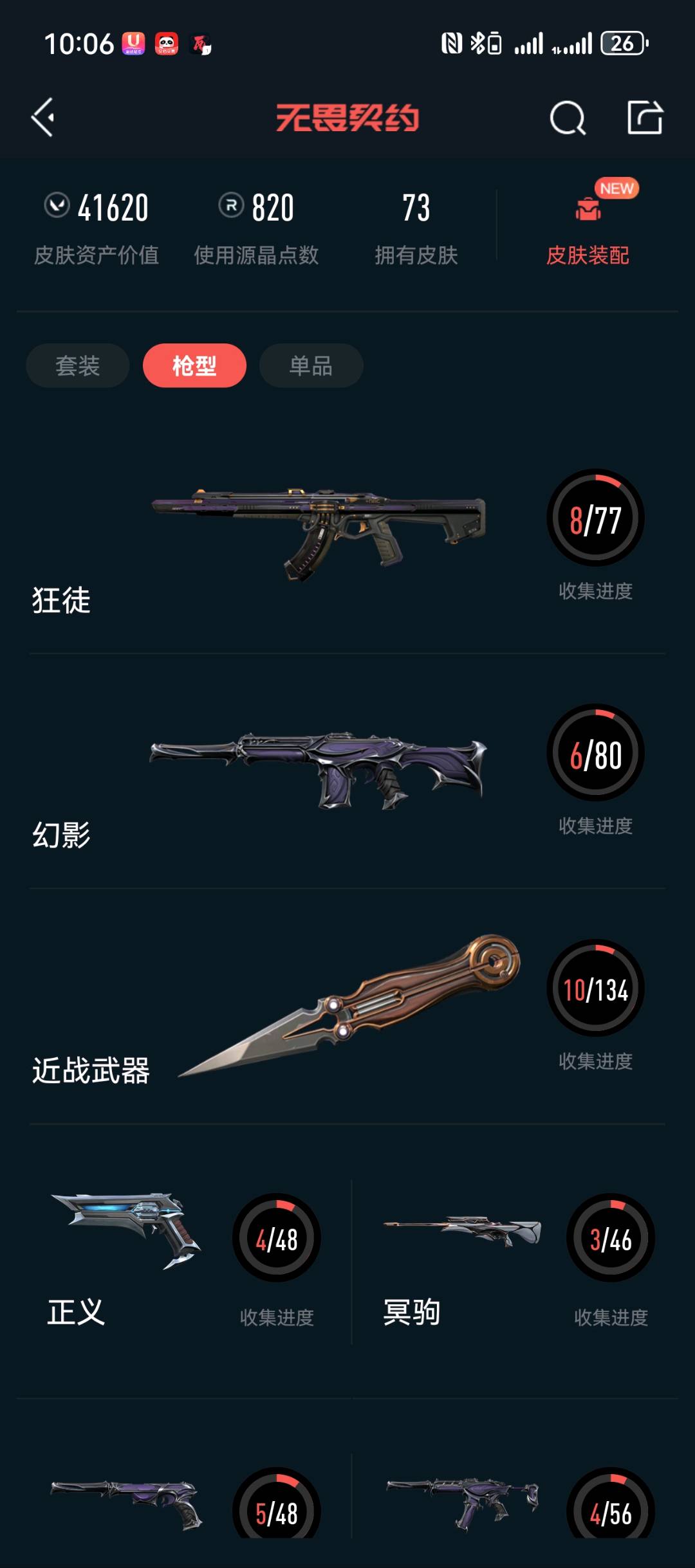
Task: Open the 幻影 rifle skin thumbnail
Action: pyautogui.click(x=319, y=769)
